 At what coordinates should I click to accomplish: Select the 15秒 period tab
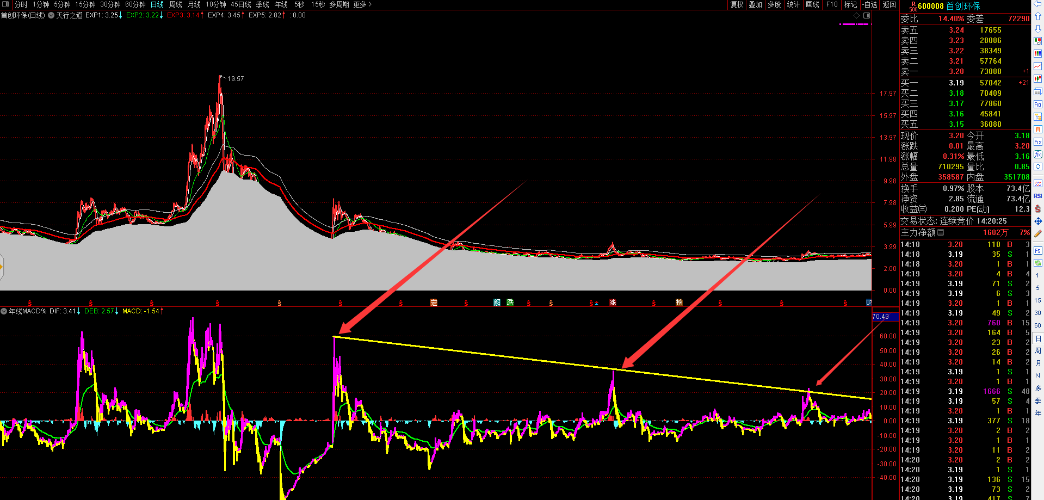click(318, 5)
